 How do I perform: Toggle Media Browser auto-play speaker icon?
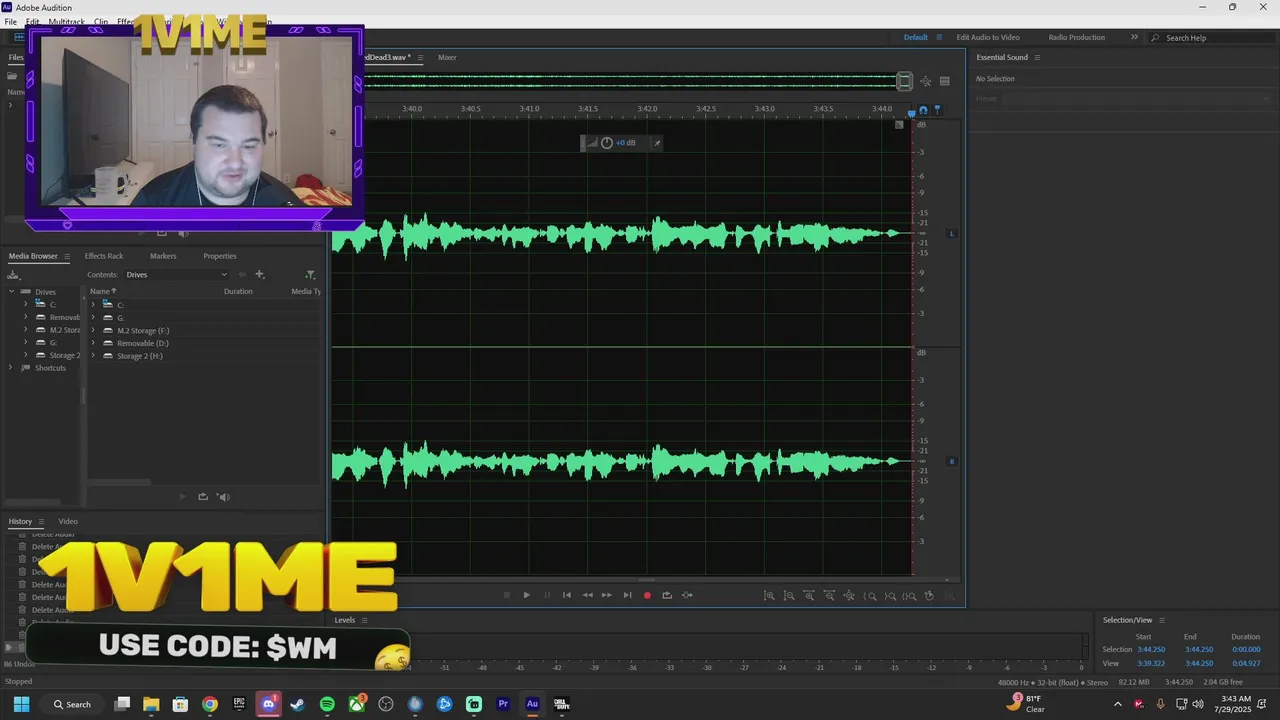pyautogui.click(x=224, y=497)
